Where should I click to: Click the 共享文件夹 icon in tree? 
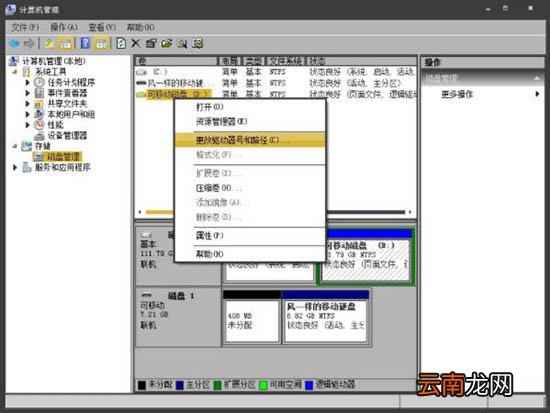(39, 104)
